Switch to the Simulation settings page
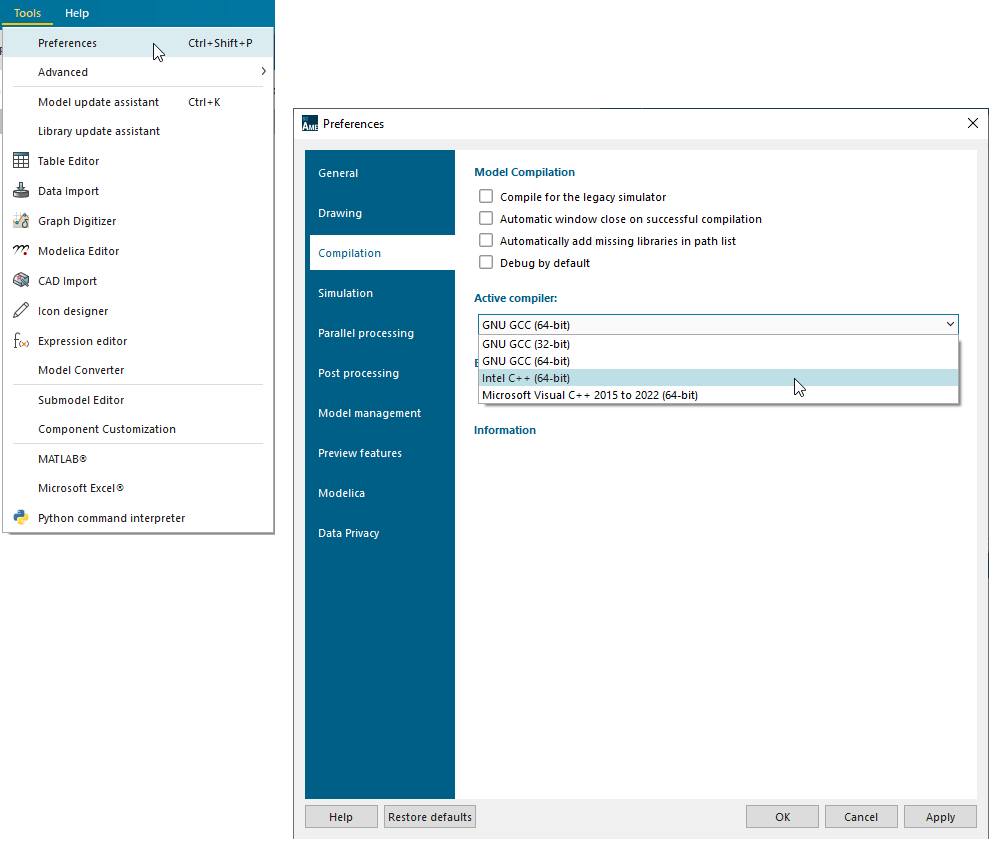 point(345,292)
